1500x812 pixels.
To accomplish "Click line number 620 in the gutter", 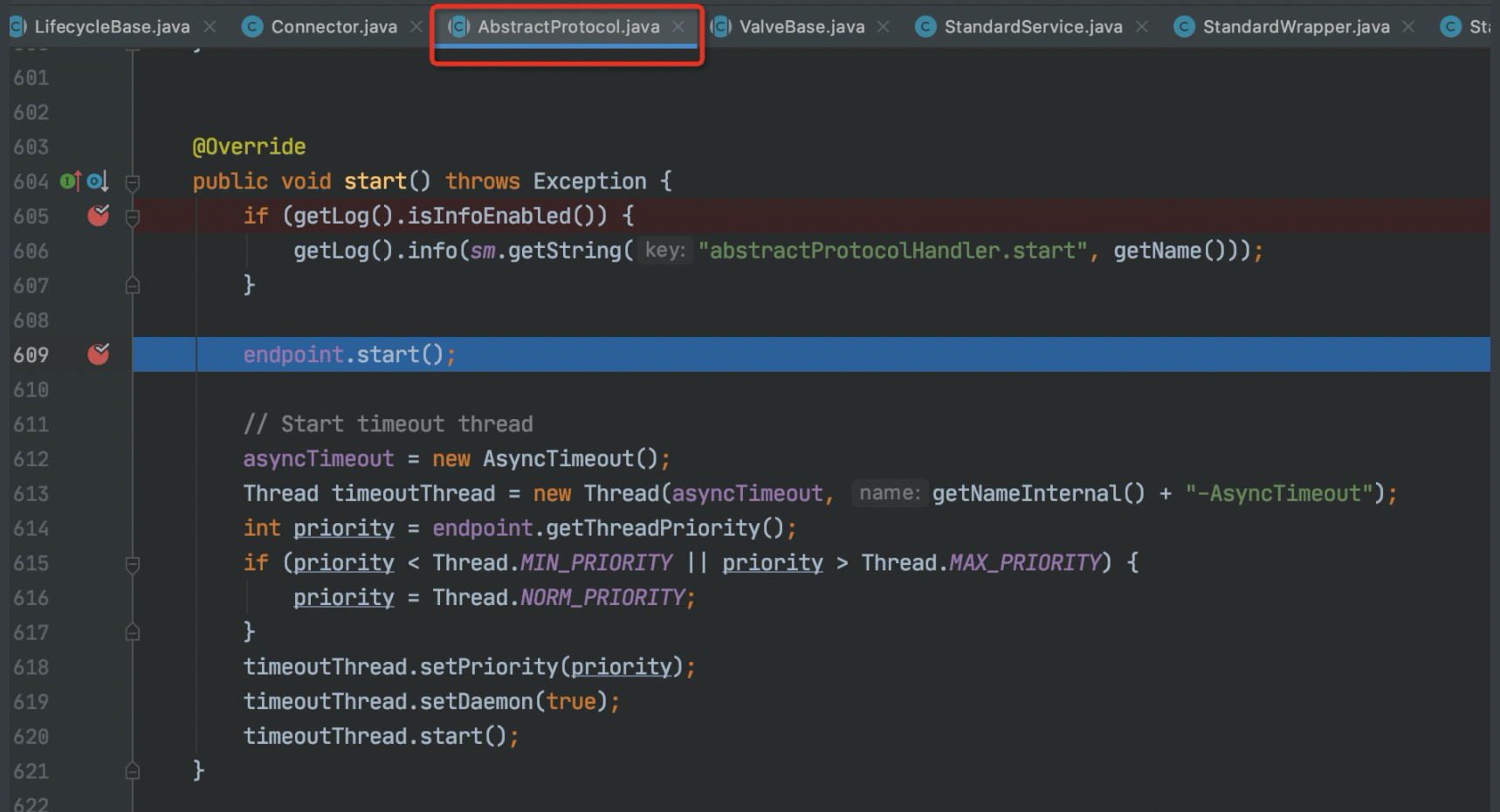I will pos(31,737).
